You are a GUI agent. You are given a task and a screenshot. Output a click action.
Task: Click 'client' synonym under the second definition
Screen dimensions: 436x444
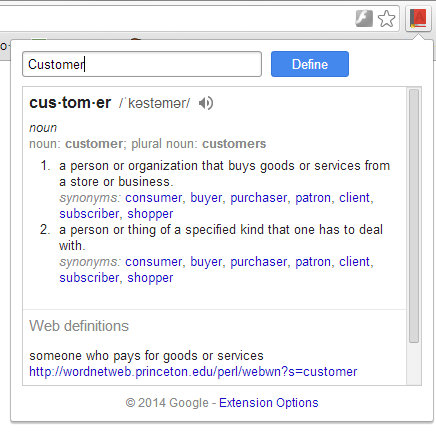(x=354, y=262)
